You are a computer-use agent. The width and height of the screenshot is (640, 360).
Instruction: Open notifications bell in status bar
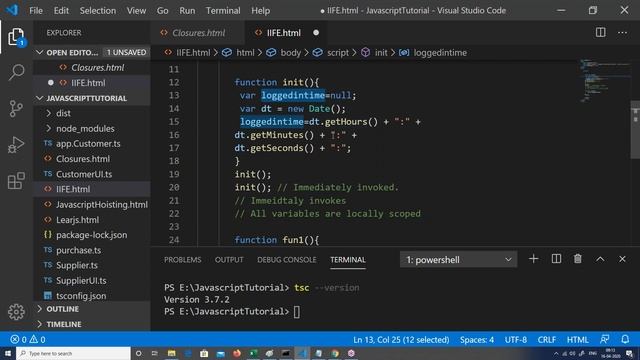(x=625, y=339)
